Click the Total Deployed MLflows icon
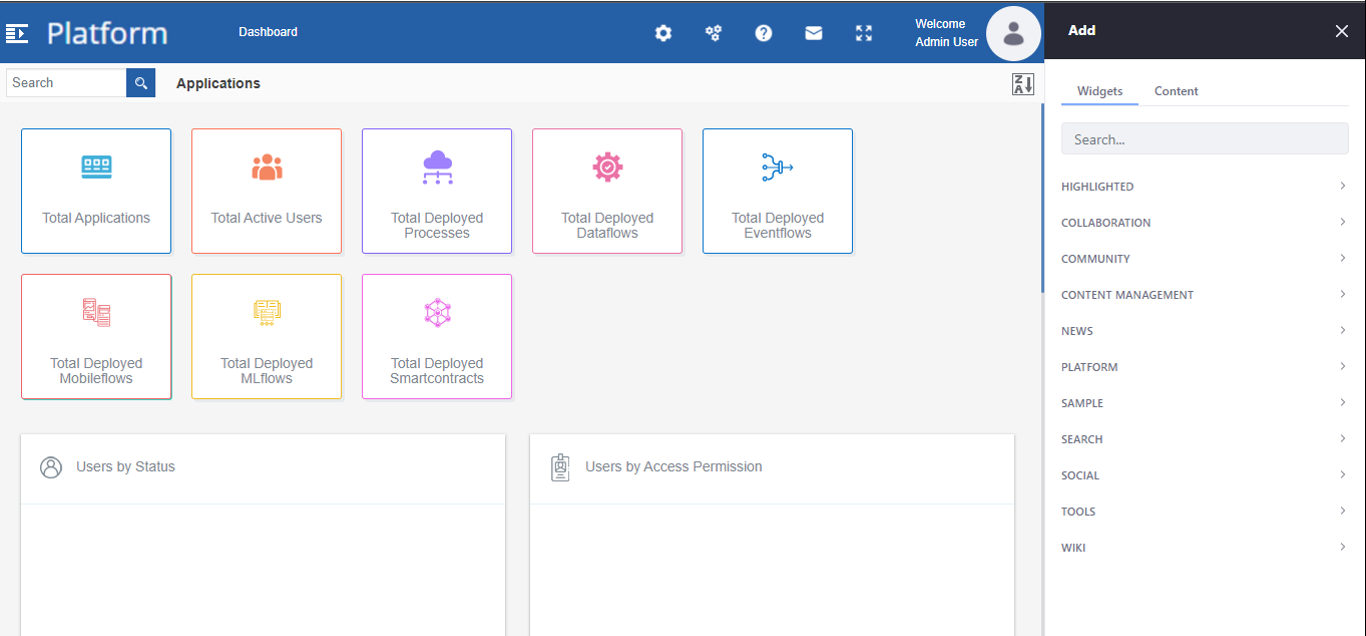1366x636 pixels. coord(267,312)
